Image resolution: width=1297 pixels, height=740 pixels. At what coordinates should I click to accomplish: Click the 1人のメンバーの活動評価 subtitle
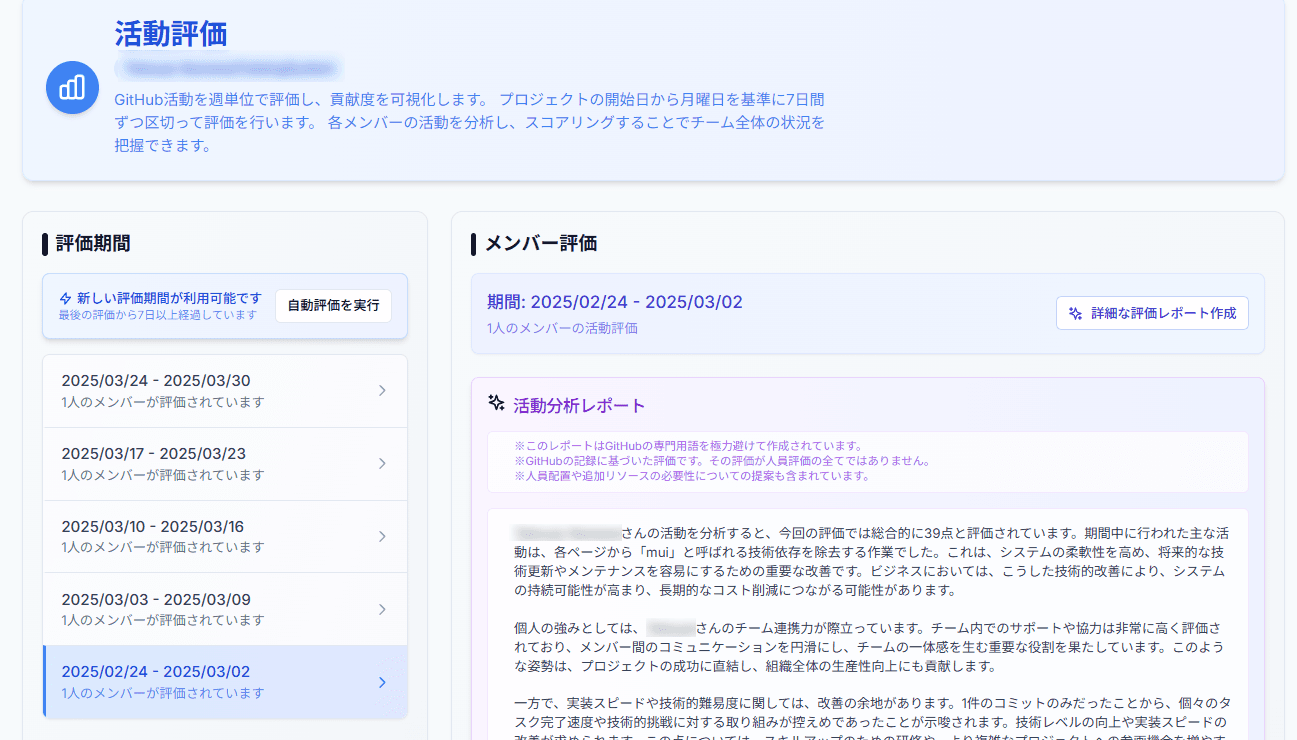tap(562, 328)
